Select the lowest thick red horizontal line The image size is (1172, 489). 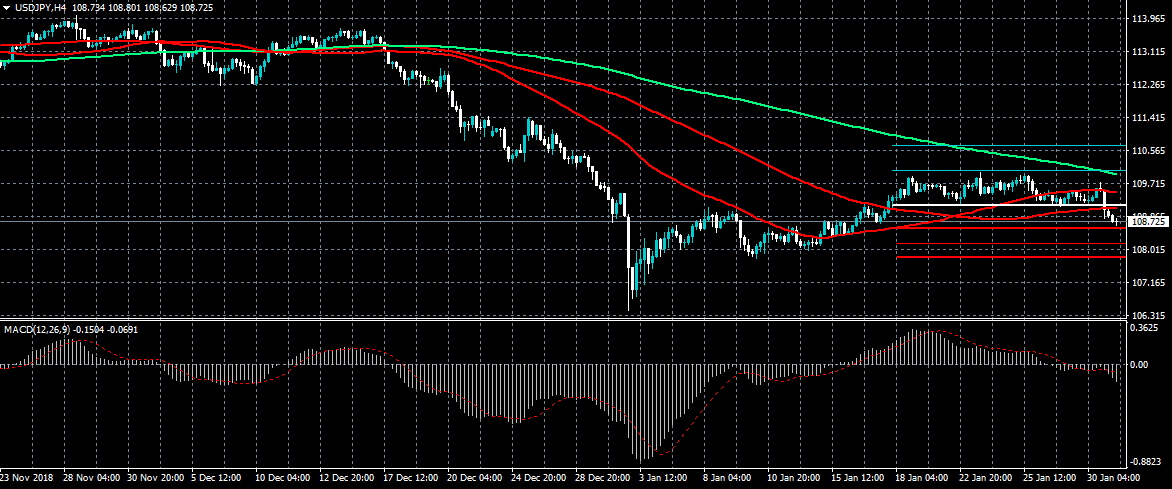1011,256
